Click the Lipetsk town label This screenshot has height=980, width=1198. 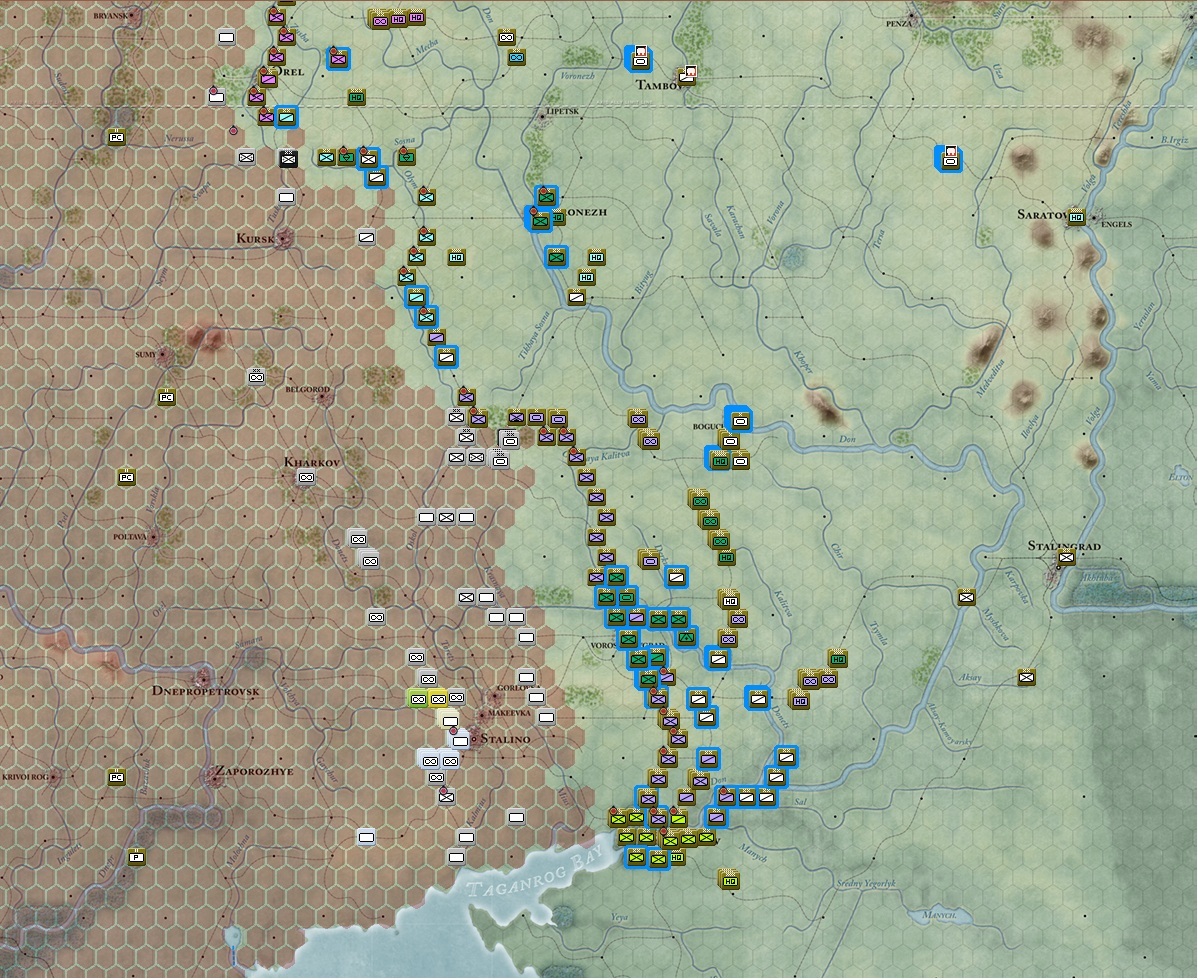point(563,112)
